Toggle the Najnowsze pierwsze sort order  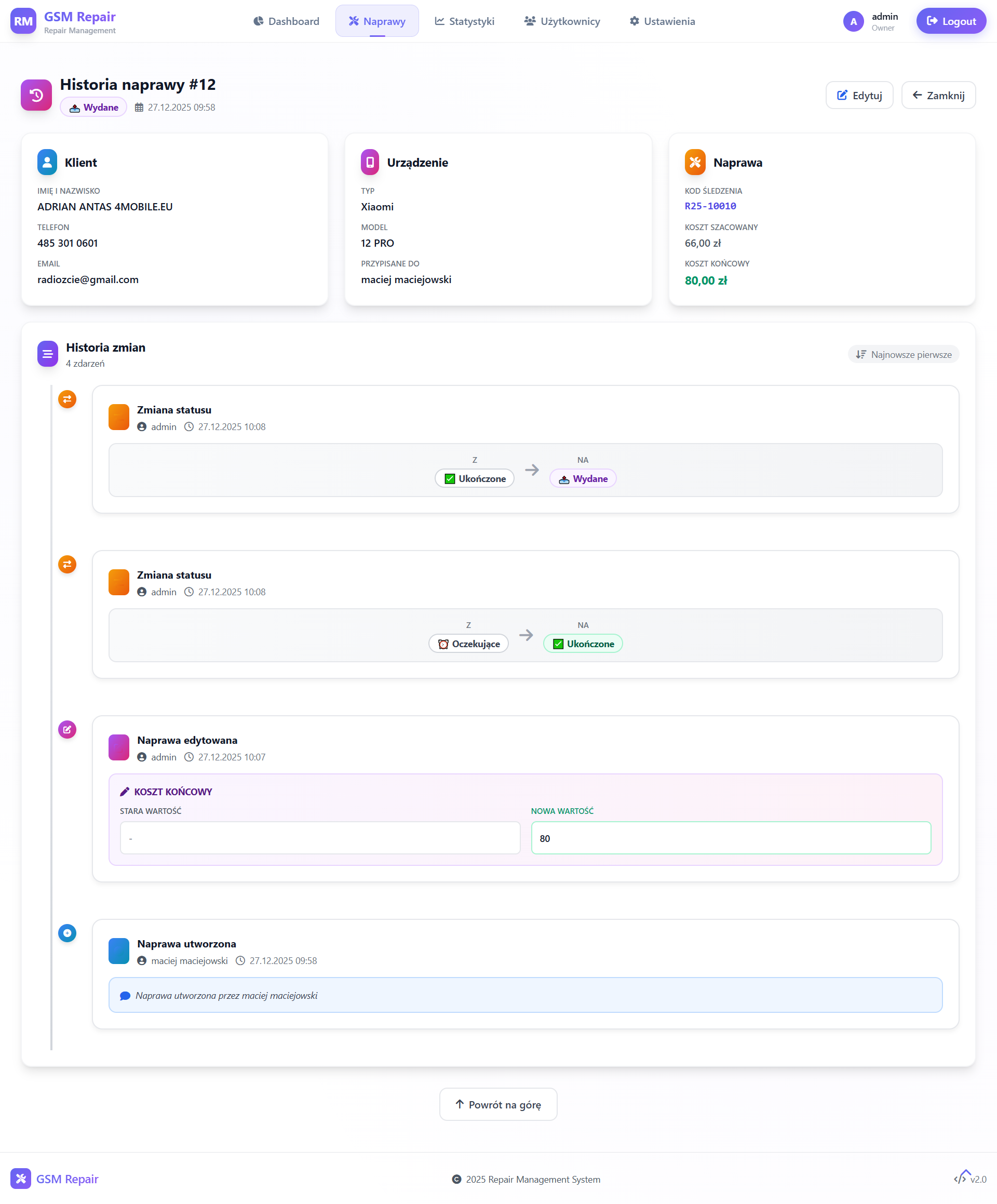coord(903,354)
